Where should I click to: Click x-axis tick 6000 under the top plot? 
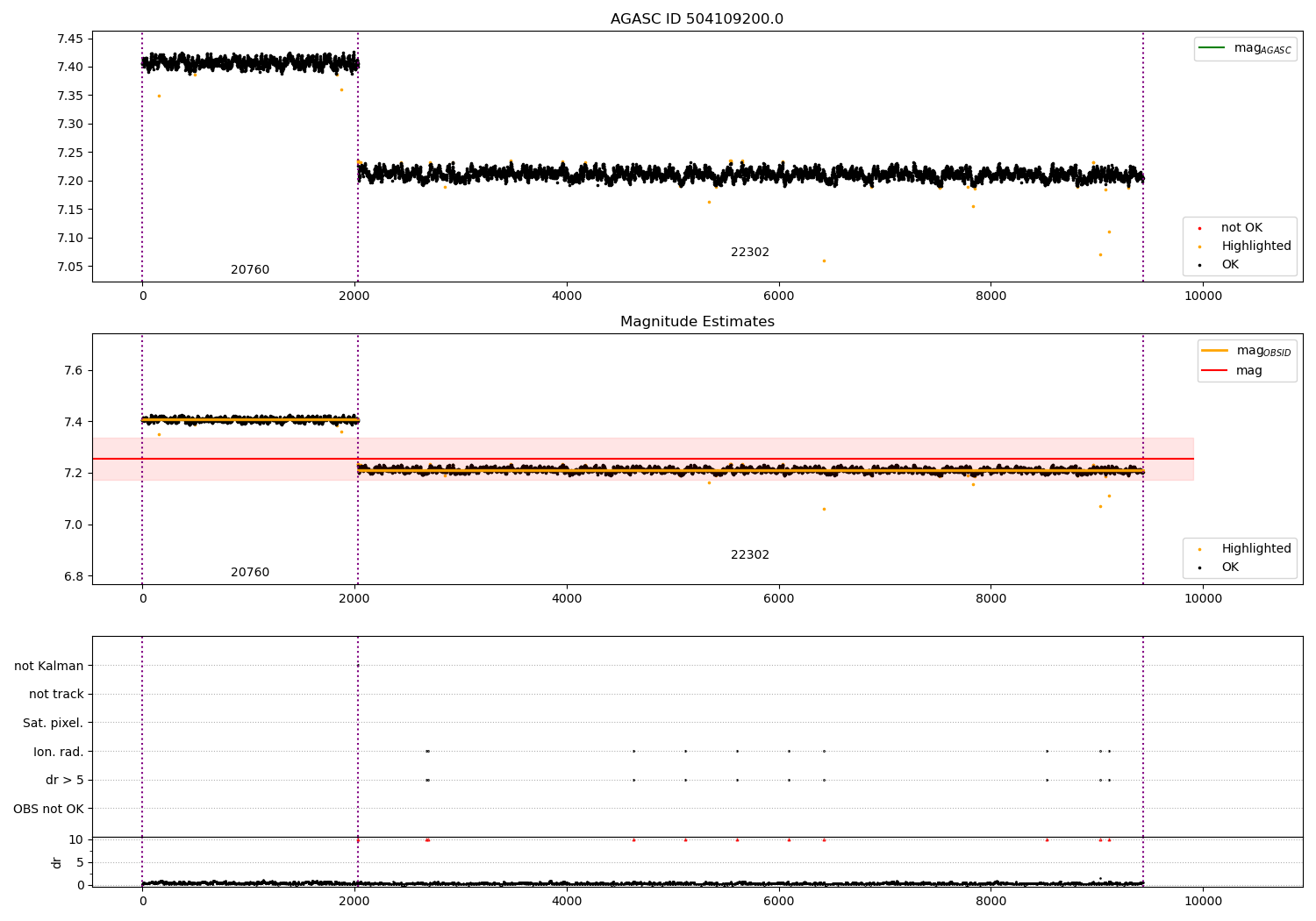[779, 296]
